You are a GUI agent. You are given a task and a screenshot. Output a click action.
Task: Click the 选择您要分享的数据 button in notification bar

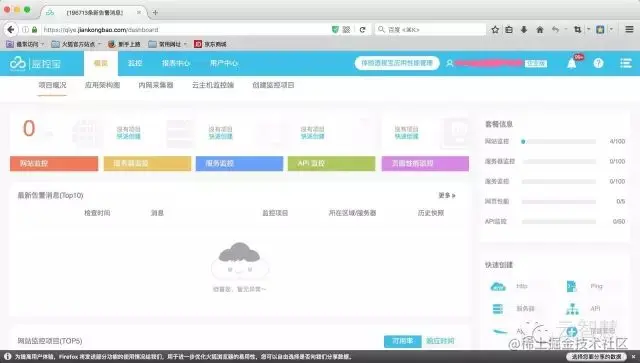pos(596,356)
